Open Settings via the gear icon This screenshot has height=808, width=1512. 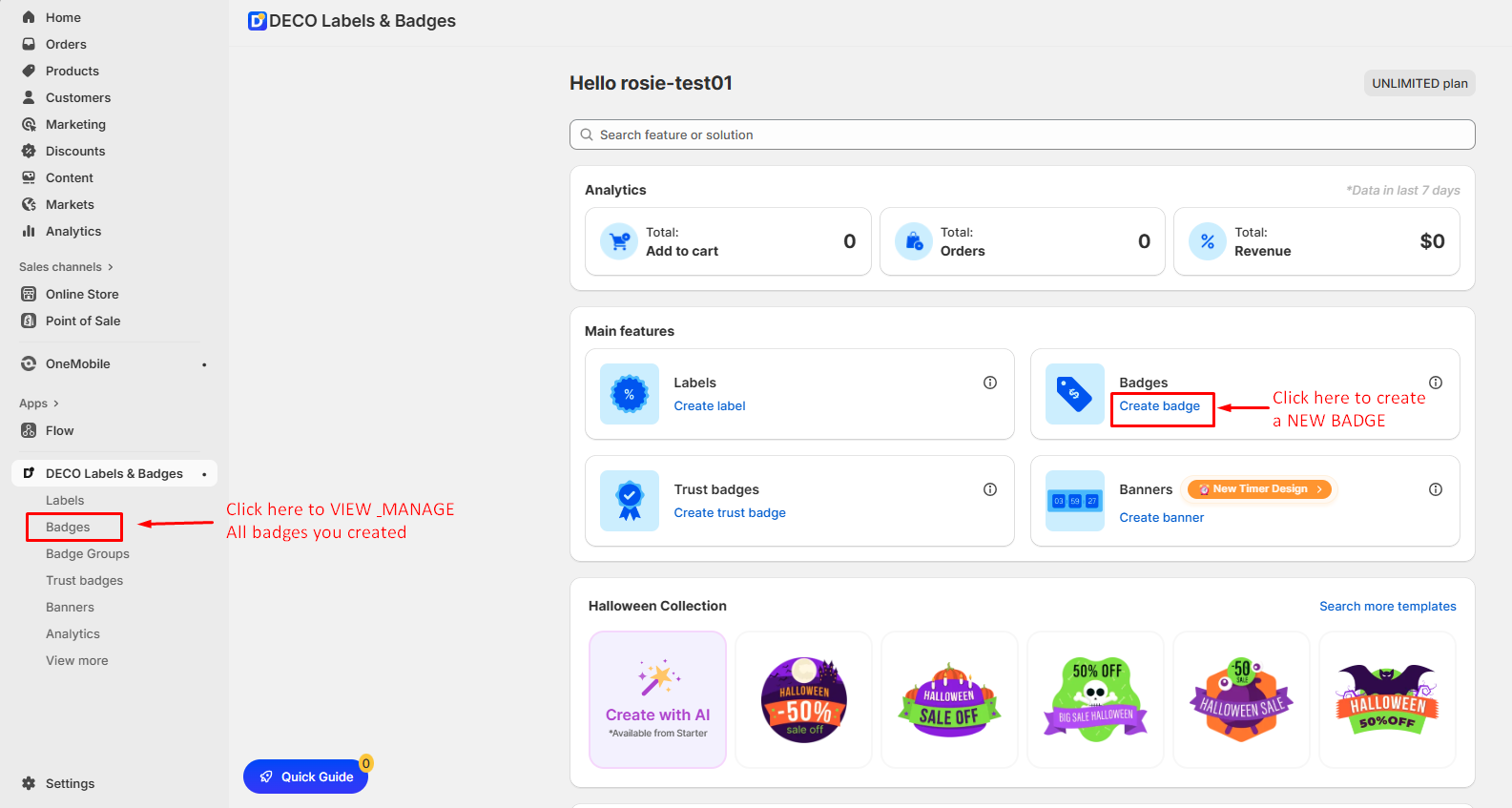pos(29,783)
